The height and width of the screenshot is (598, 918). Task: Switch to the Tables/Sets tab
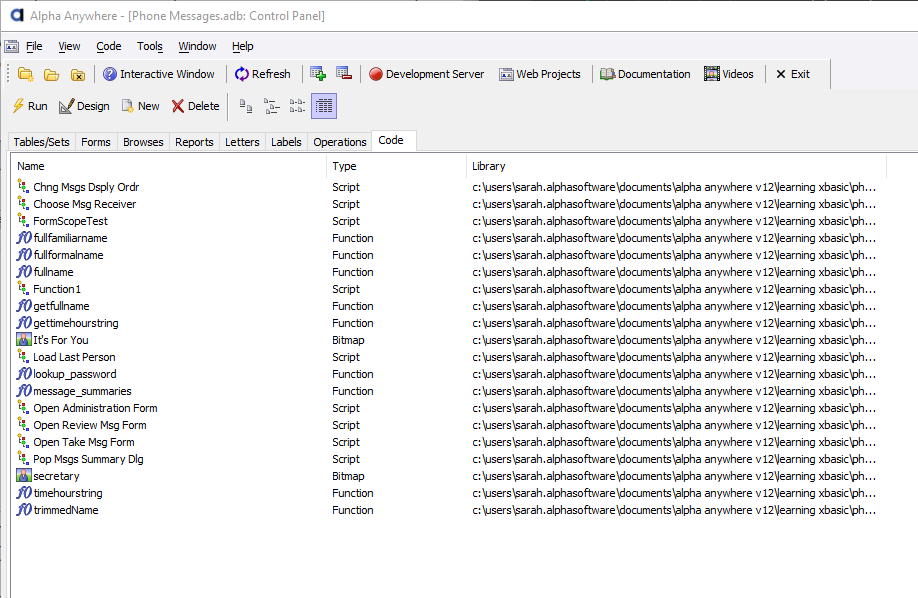point(42,142)
